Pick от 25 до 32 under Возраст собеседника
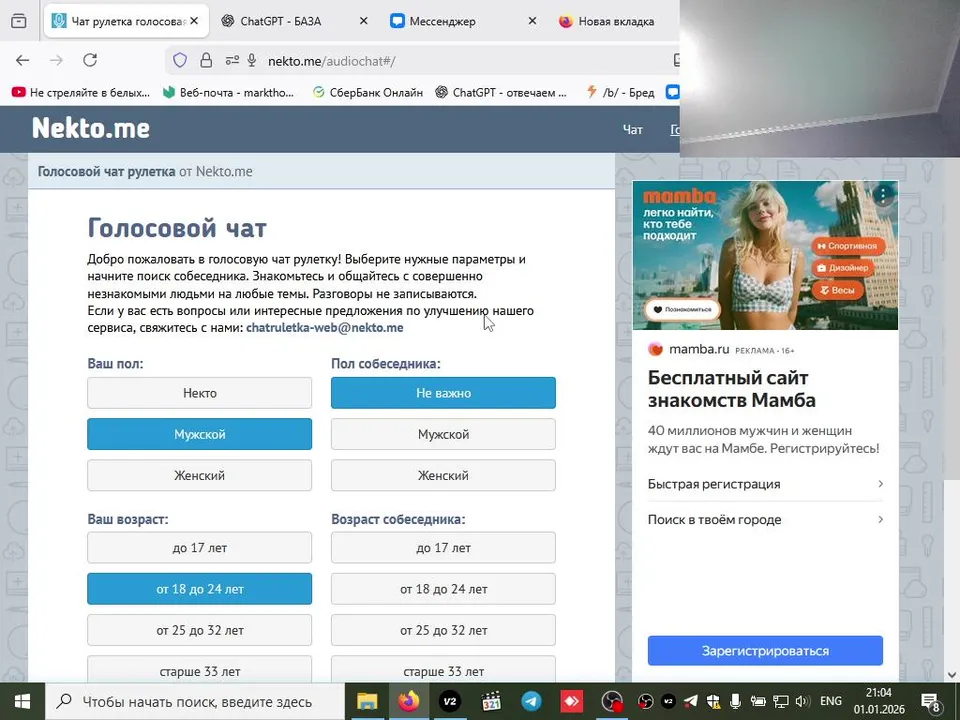The height and width of the screenshot is (720, 960). tap(443, 630)
